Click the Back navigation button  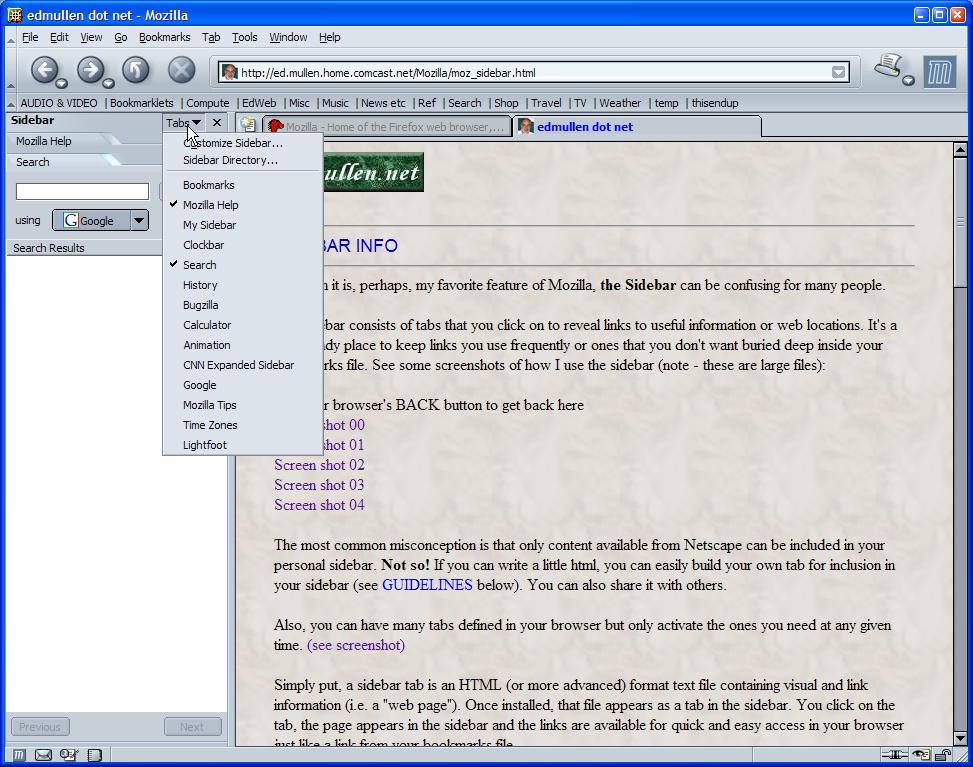point(44,70)
